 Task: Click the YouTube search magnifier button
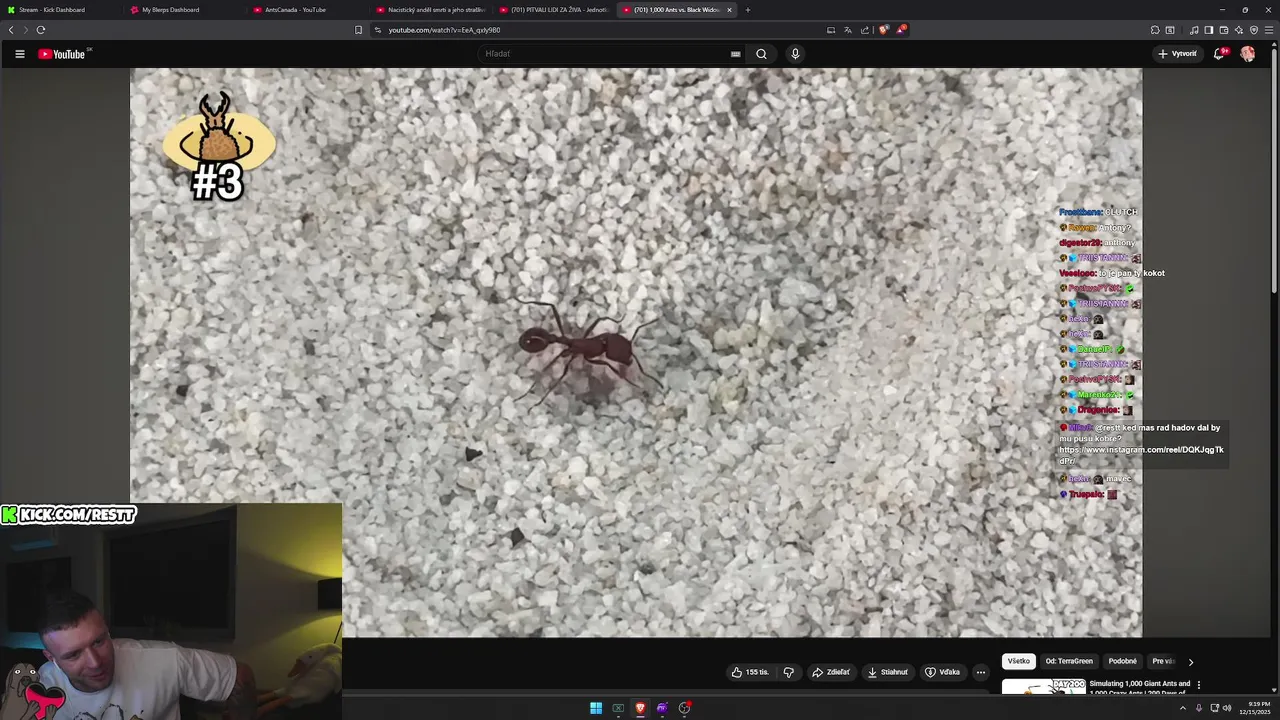coord(761,54)
